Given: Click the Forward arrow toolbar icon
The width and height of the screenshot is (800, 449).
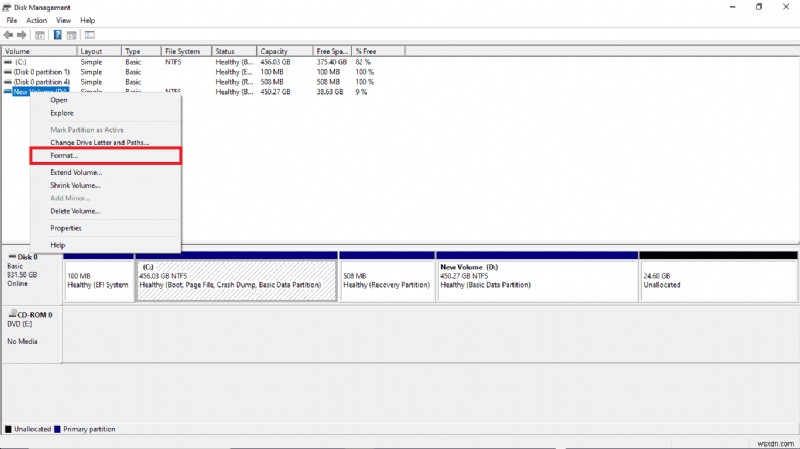Looking at the screenshot, I should point(21,35).
